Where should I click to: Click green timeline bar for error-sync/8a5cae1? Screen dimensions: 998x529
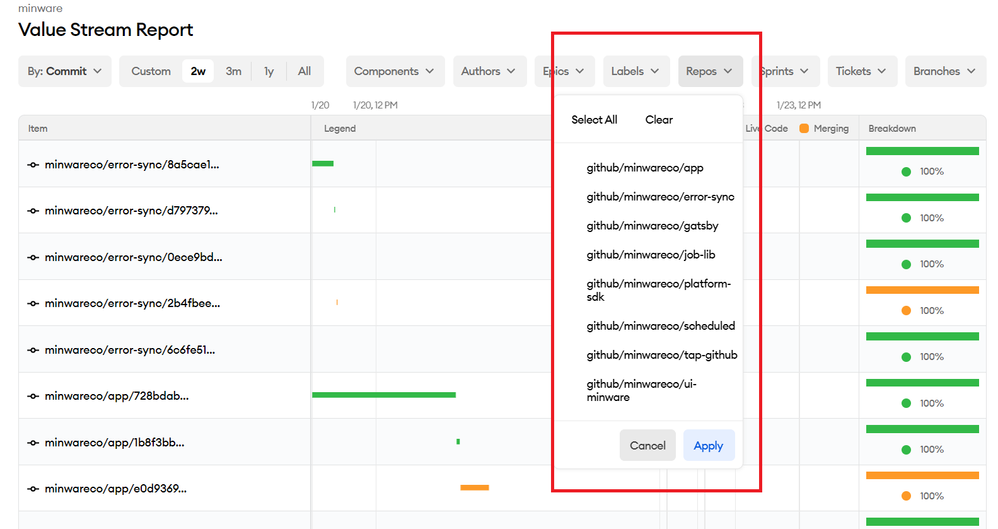(323, 164)
